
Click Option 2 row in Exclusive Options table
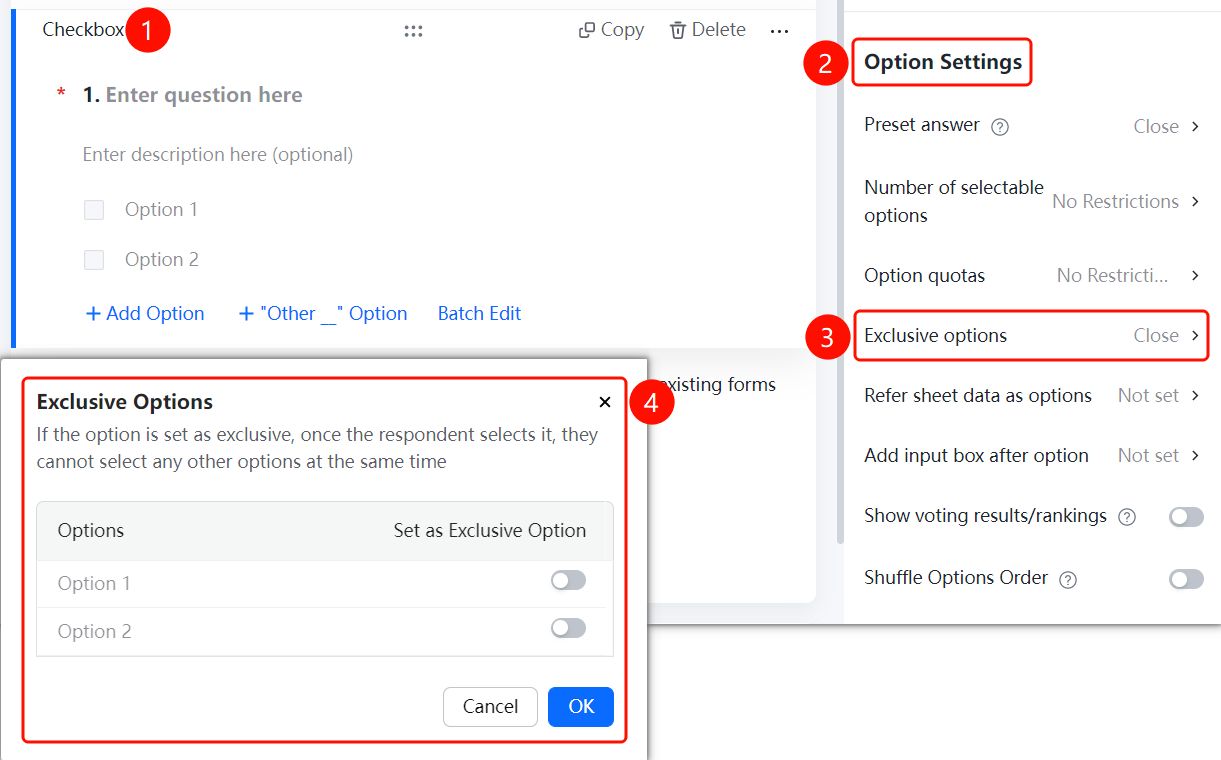[325, 631]
